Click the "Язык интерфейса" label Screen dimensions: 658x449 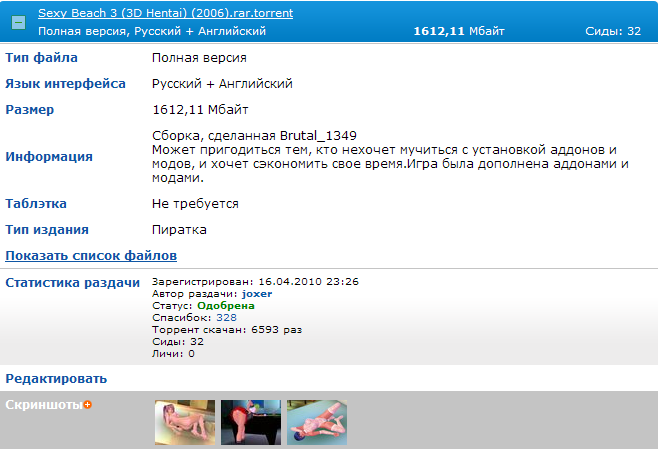point(65,84)
